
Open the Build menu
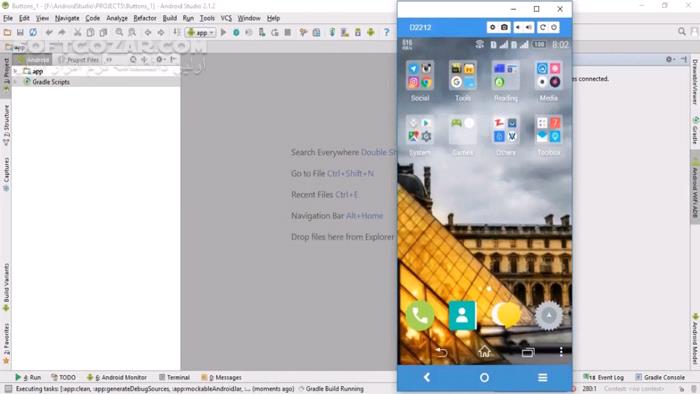pyautogui.click(x=170, y=18)
